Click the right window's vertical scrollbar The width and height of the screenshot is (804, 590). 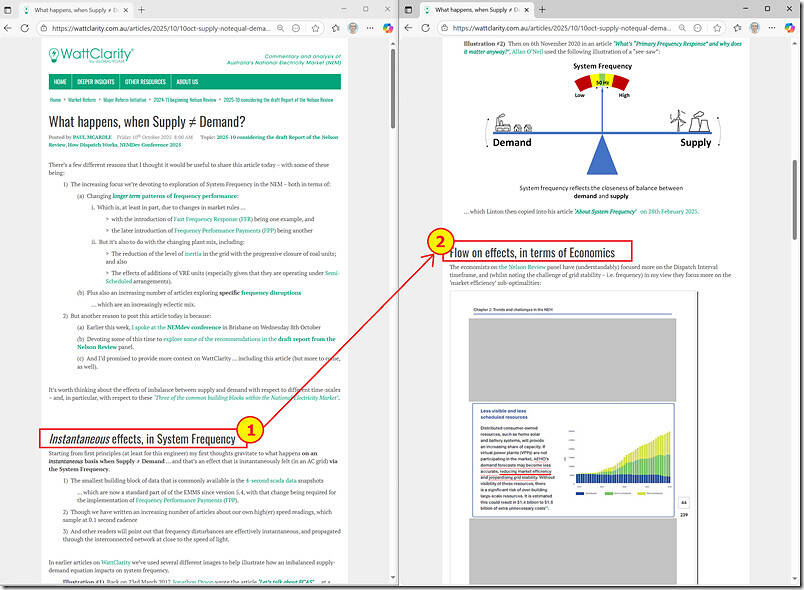(x=796, y=200)
